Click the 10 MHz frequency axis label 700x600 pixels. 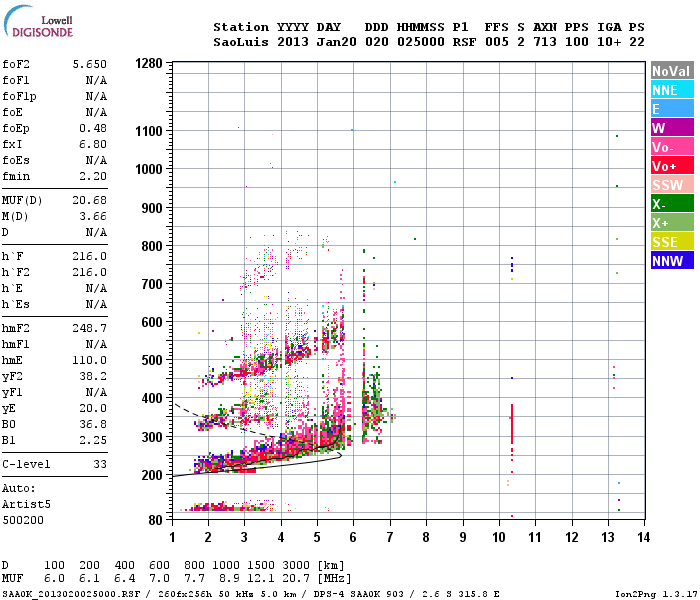499,537
